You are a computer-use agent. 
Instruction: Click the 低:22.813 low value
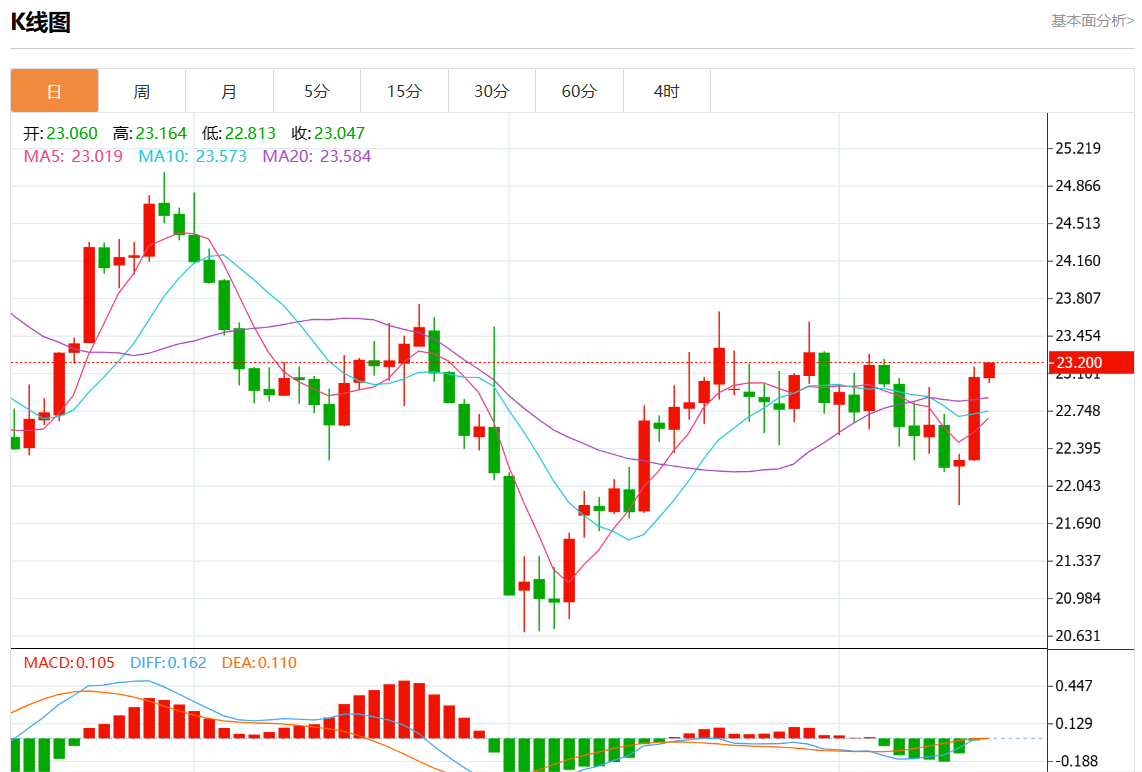(x=239, y=133)
